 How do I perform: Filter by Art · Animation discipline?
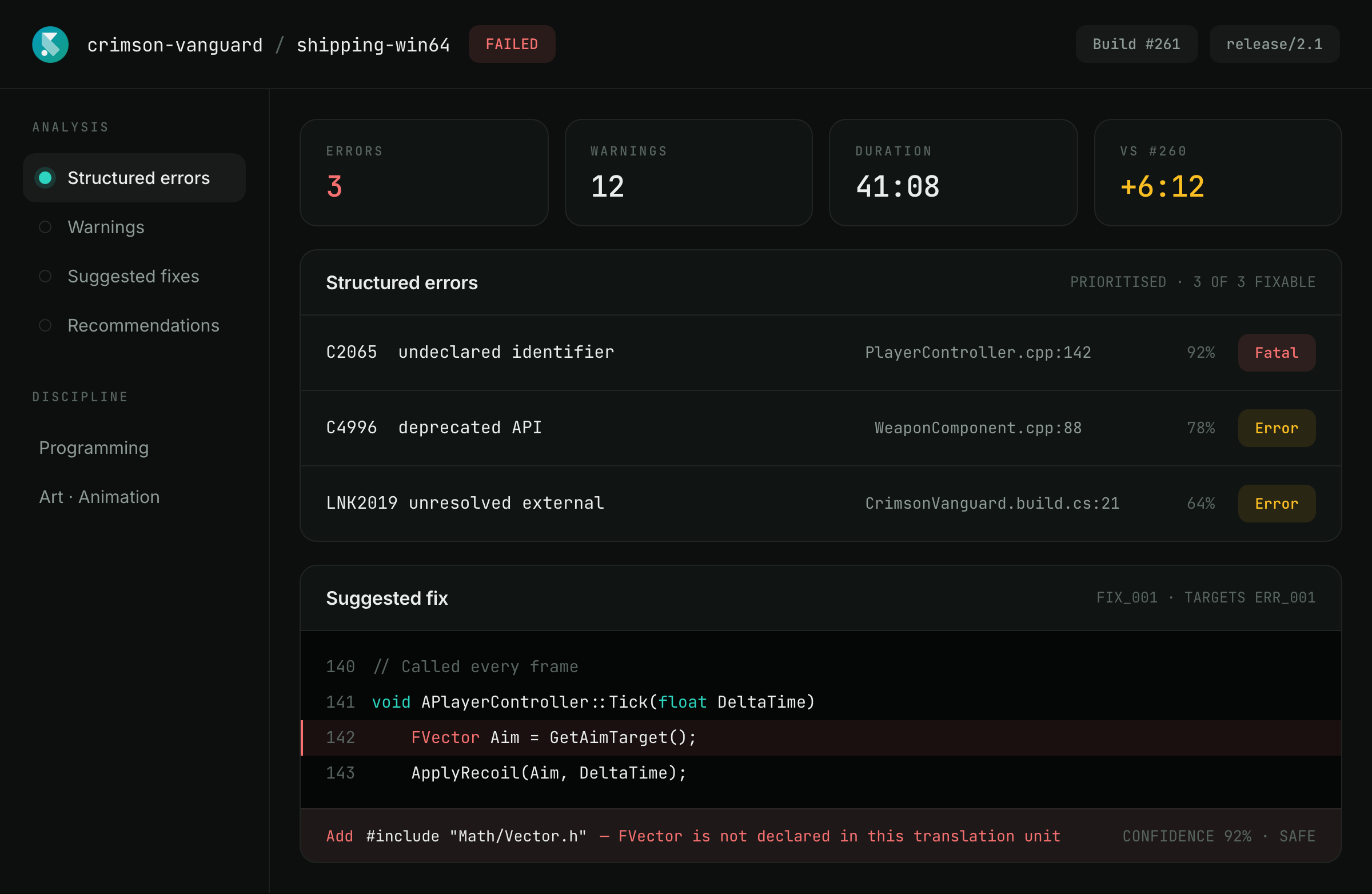pyautogui.click(x=99, y=497)
